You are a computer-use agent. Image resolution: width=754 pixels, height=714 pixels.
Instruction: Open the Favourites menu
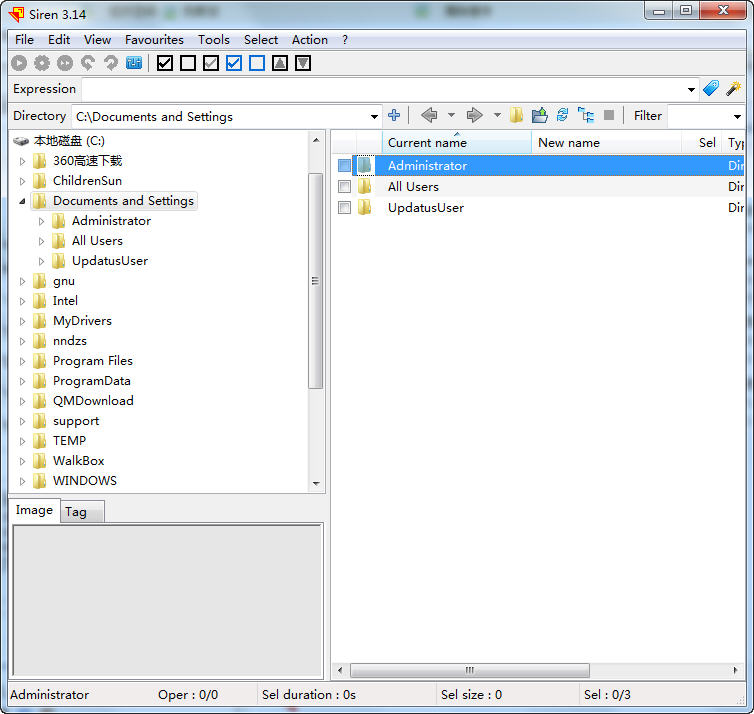[x=154, y=40]
